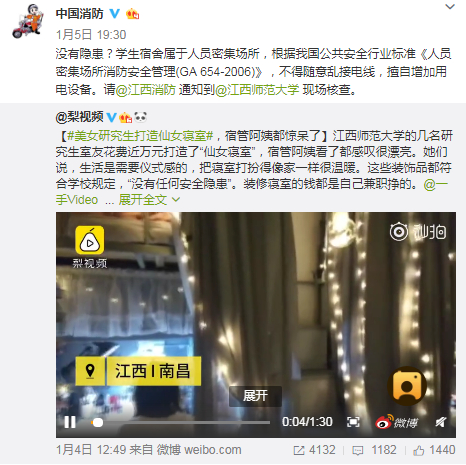466x465 pixels.
Task: Toggle the video mute speaker icon
Action: click(441, 422)
